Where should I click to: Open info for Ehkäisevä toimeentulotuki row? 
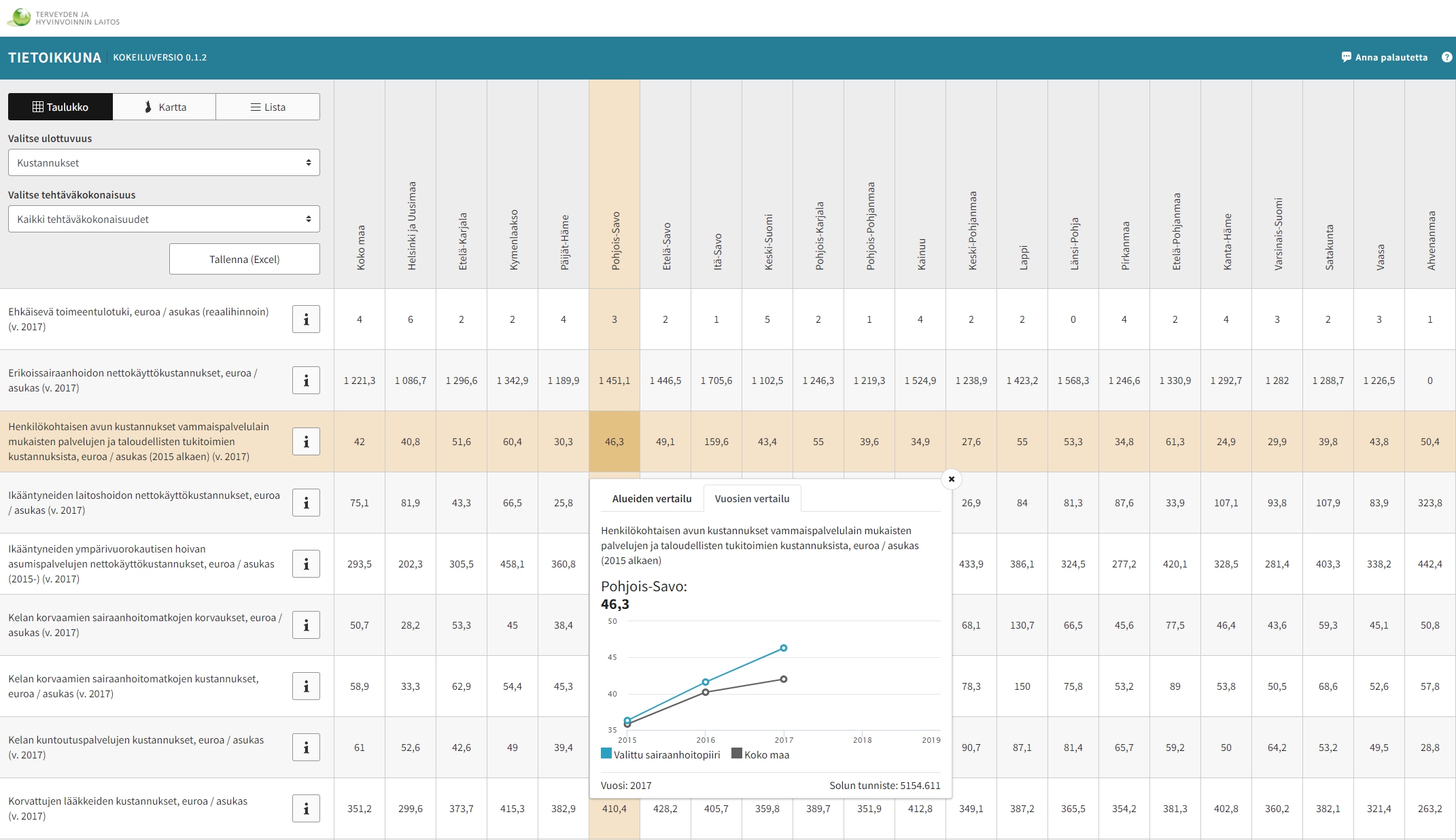pos(306,319)
